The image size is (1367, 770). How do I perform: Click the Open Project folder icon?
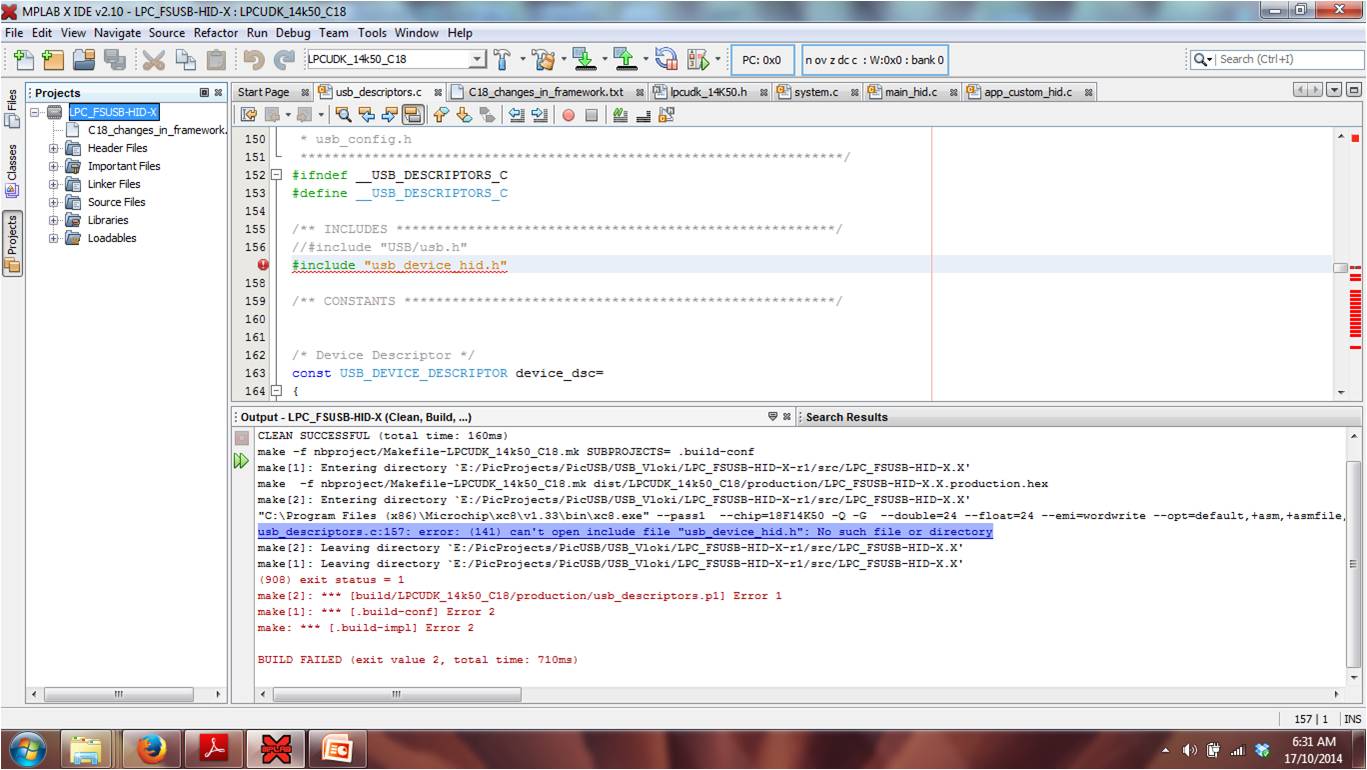[84, 59]
